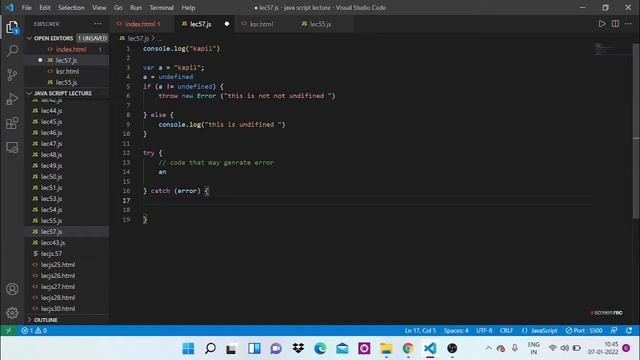The image size is (640, 360).
Task: Open ksr.html in Open Editors list
Action: click(67, 71)
